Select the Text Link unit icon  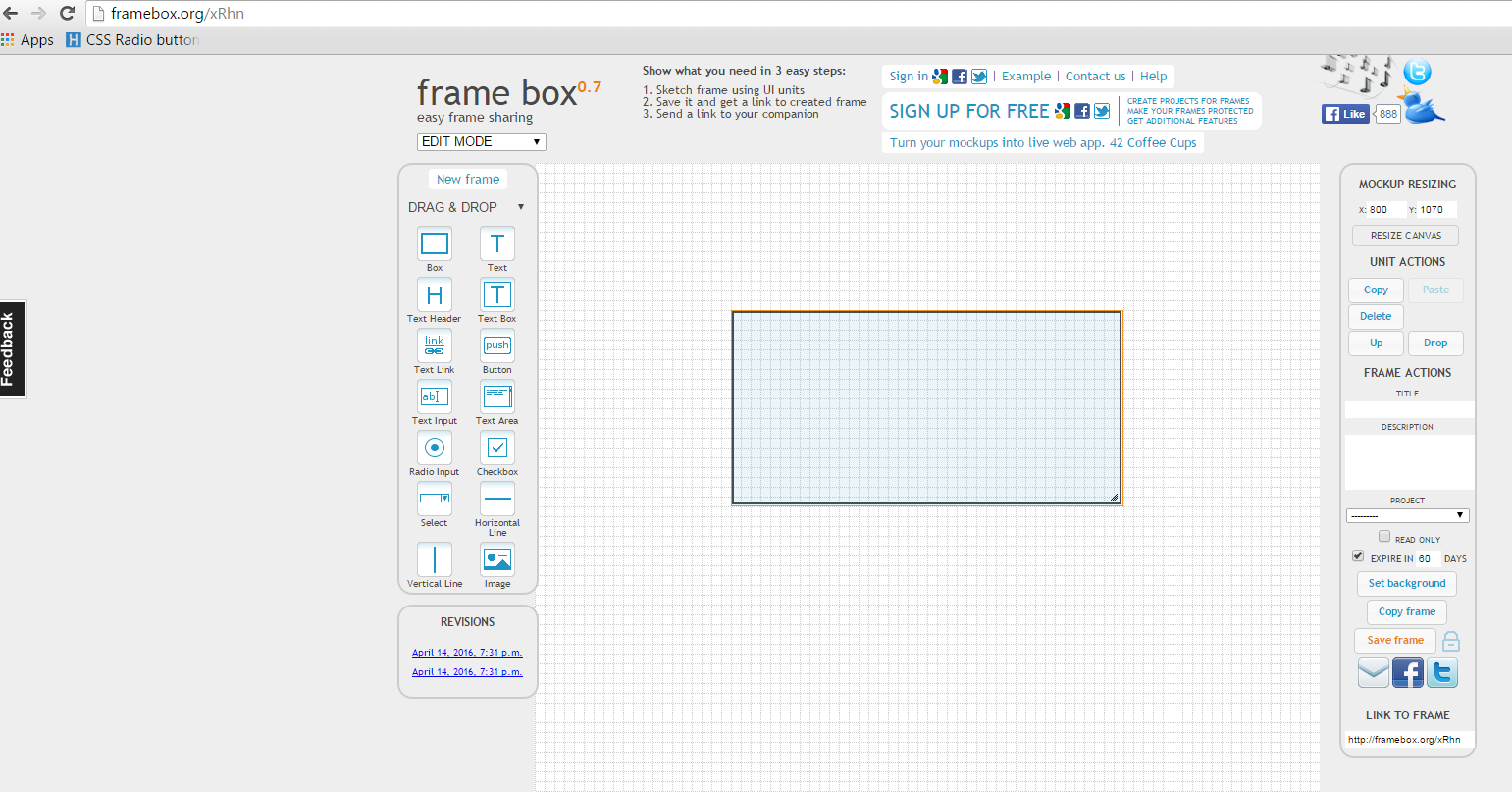[x=434, y=345]
